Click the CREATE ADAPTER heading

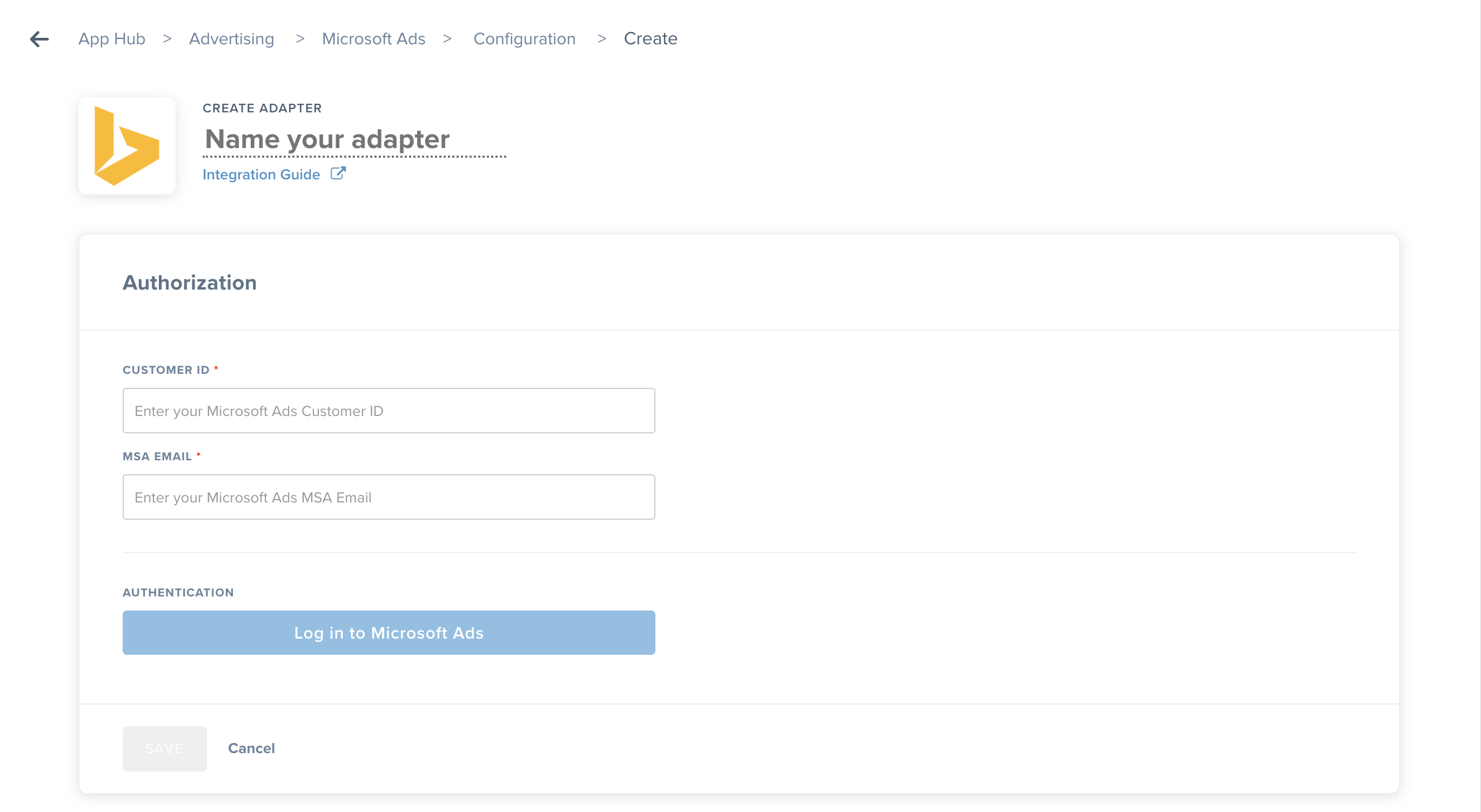262,108
